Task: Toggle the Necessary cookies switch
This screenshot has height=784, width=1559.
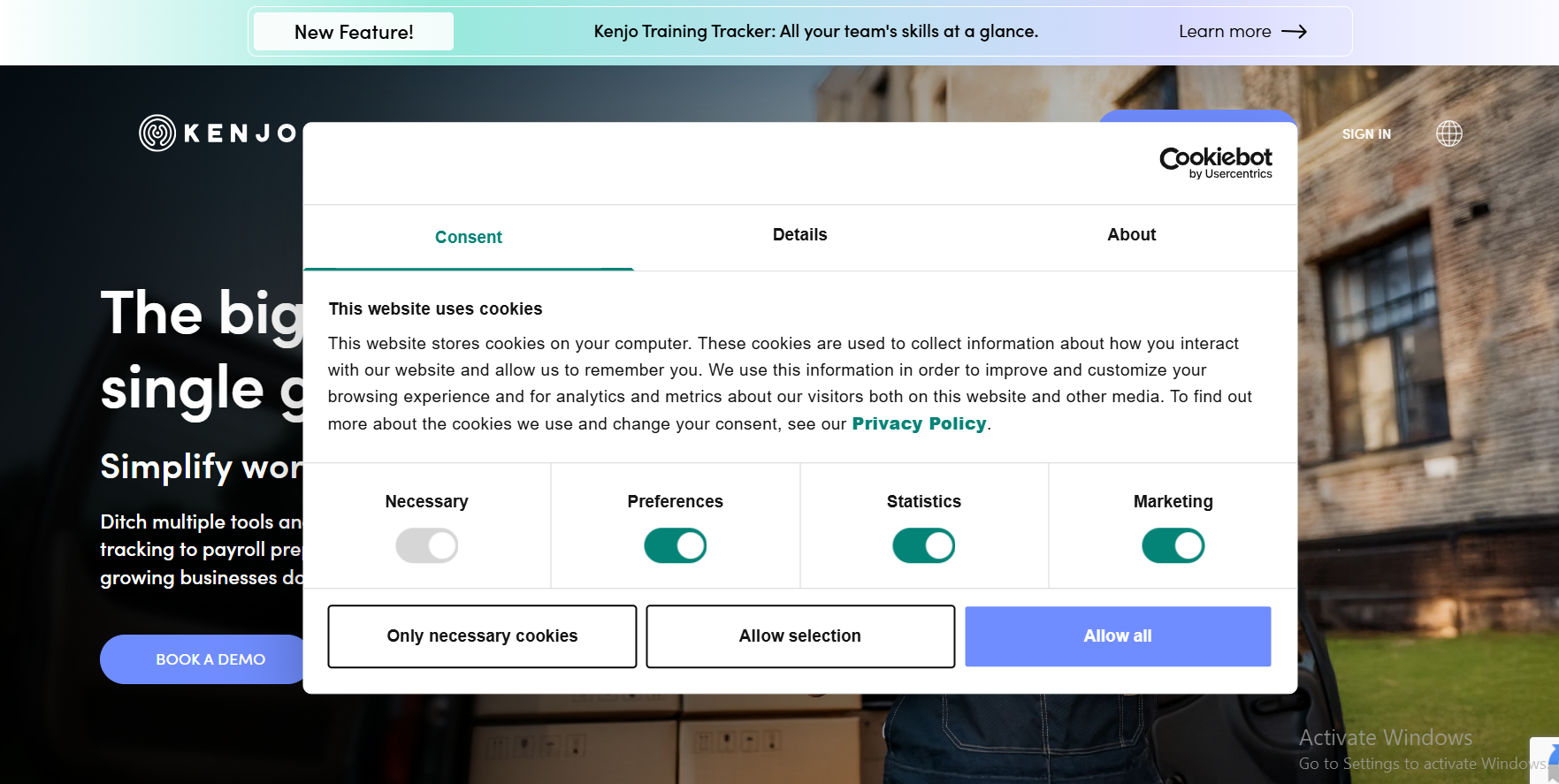Action: 426,545
